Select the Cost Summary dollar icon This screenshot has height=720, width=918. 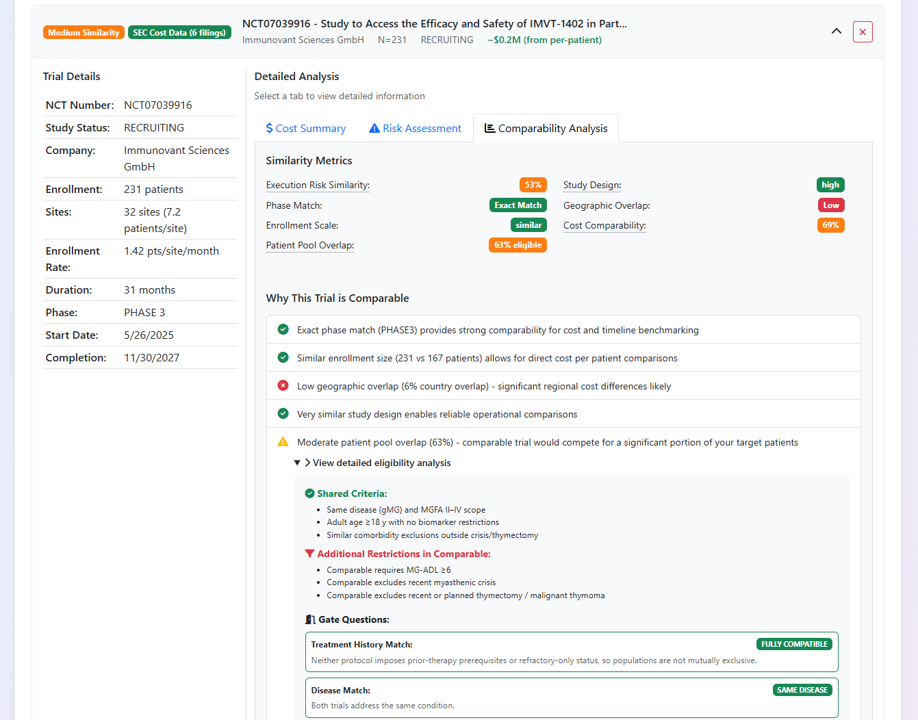click(x=270, y=128)
